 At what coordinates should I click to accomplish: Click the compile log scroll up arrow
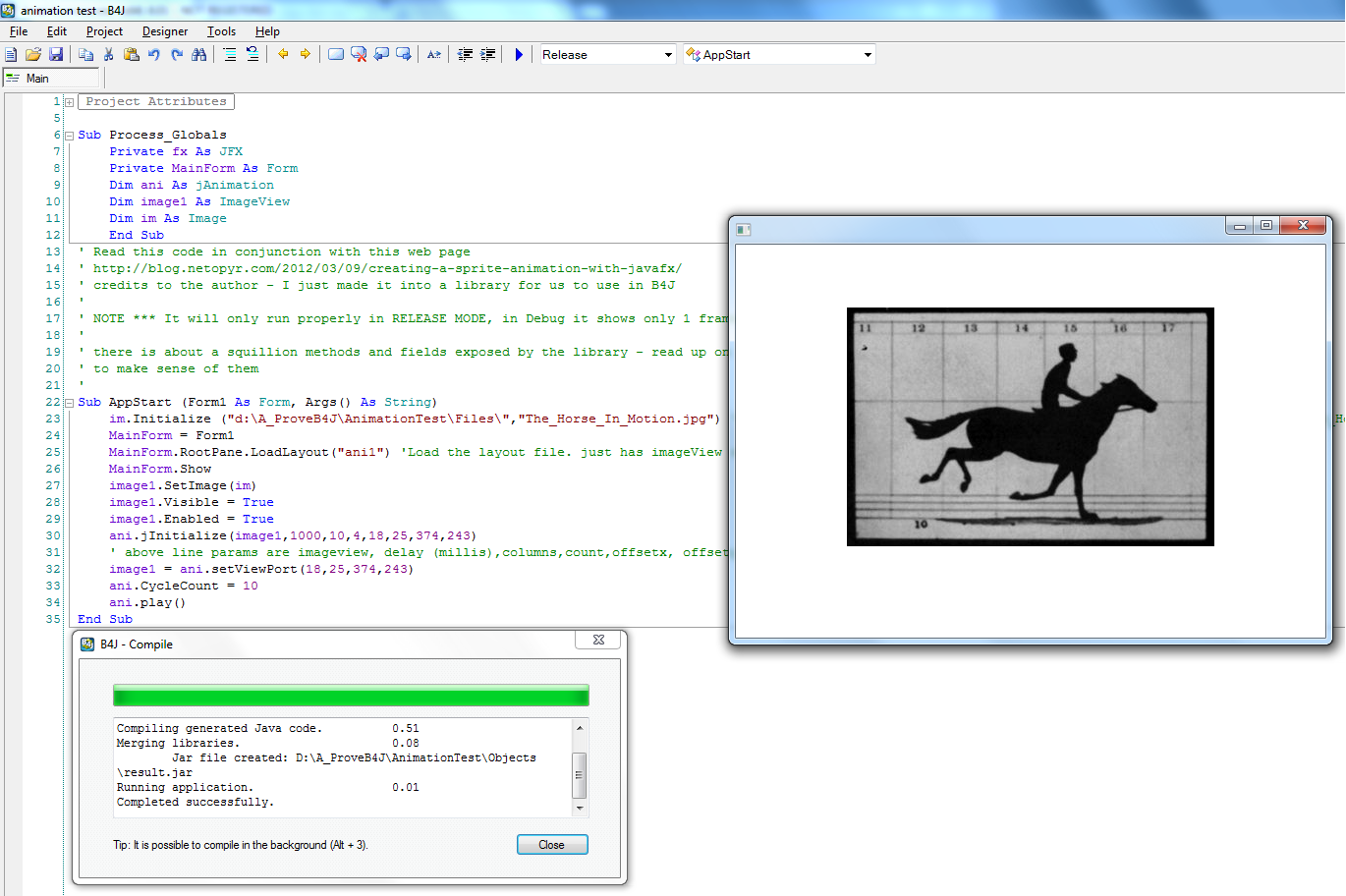pos(580,728)
